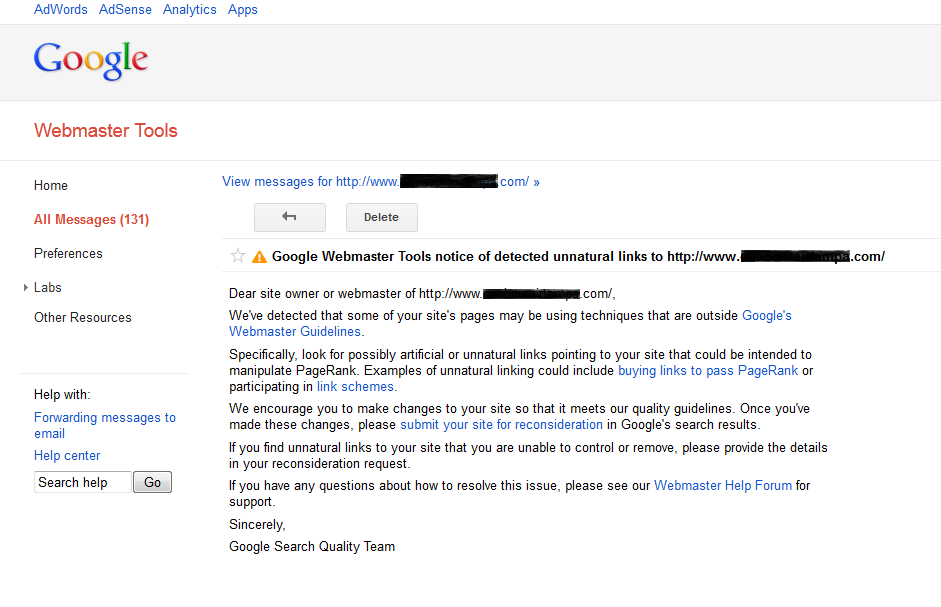Open submit your site for reconsideration link
The image size is (941, 607).
(x=501, y=424)
